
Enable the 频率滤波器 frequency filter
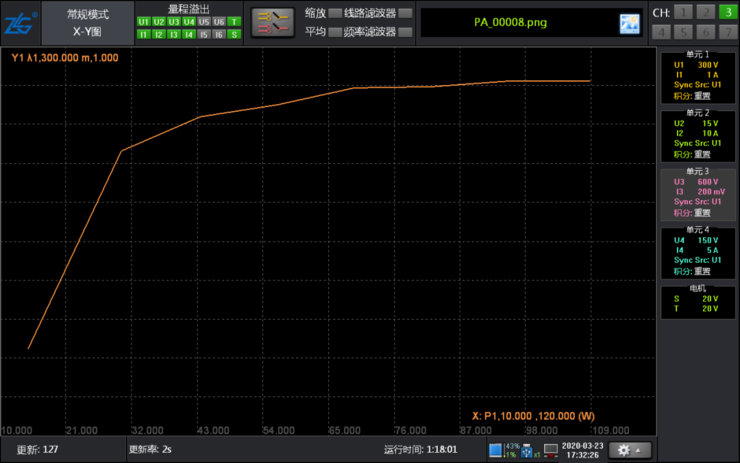coord(405,32)
